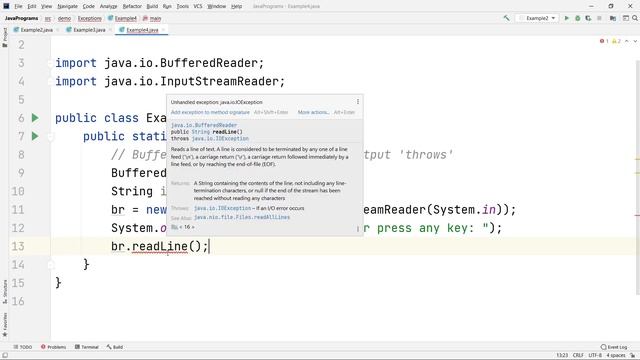The width and height of the screenshot is (640, 360).
Task: Click the run gutter arrow beside line 6
Action: coord(35,118)
